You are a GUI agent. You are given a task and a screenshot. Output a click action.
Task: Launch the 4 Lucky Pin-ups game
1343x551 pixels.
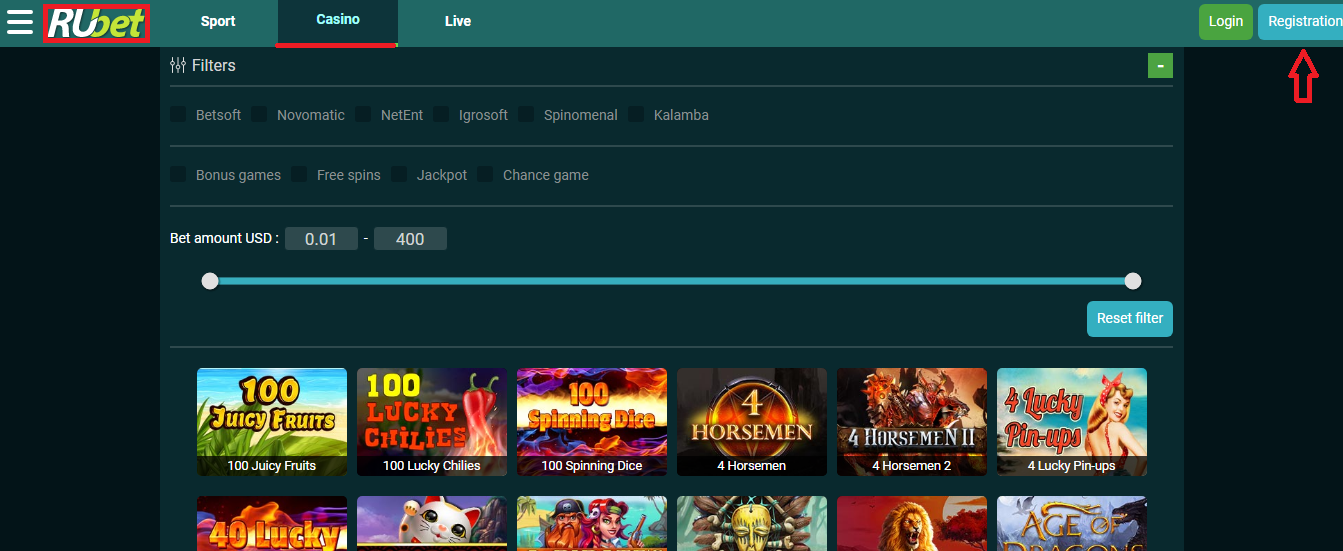[x=1072, y=422]
